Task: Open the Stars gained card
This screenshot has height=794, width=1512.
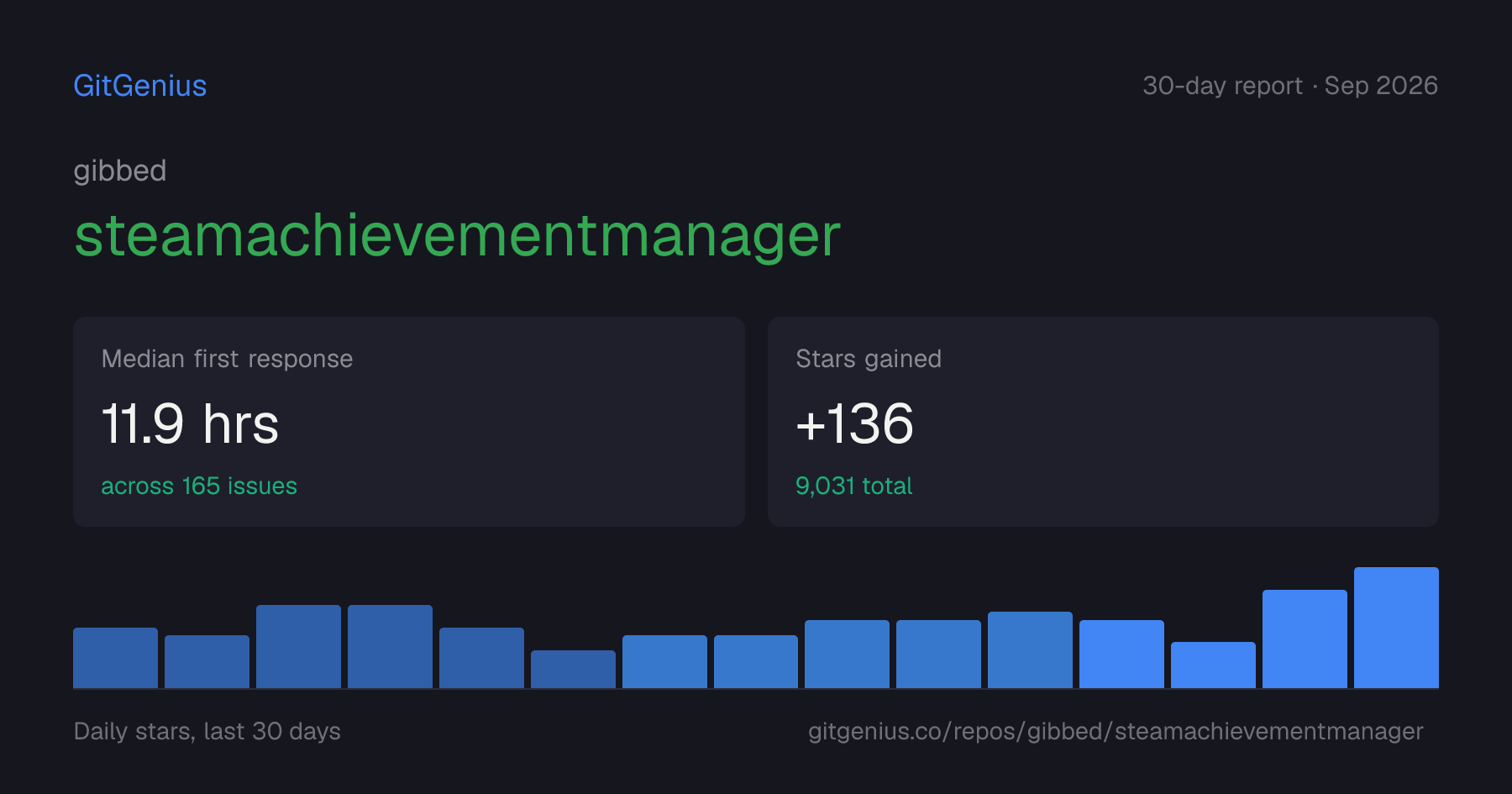Action: click(1103, 422)
